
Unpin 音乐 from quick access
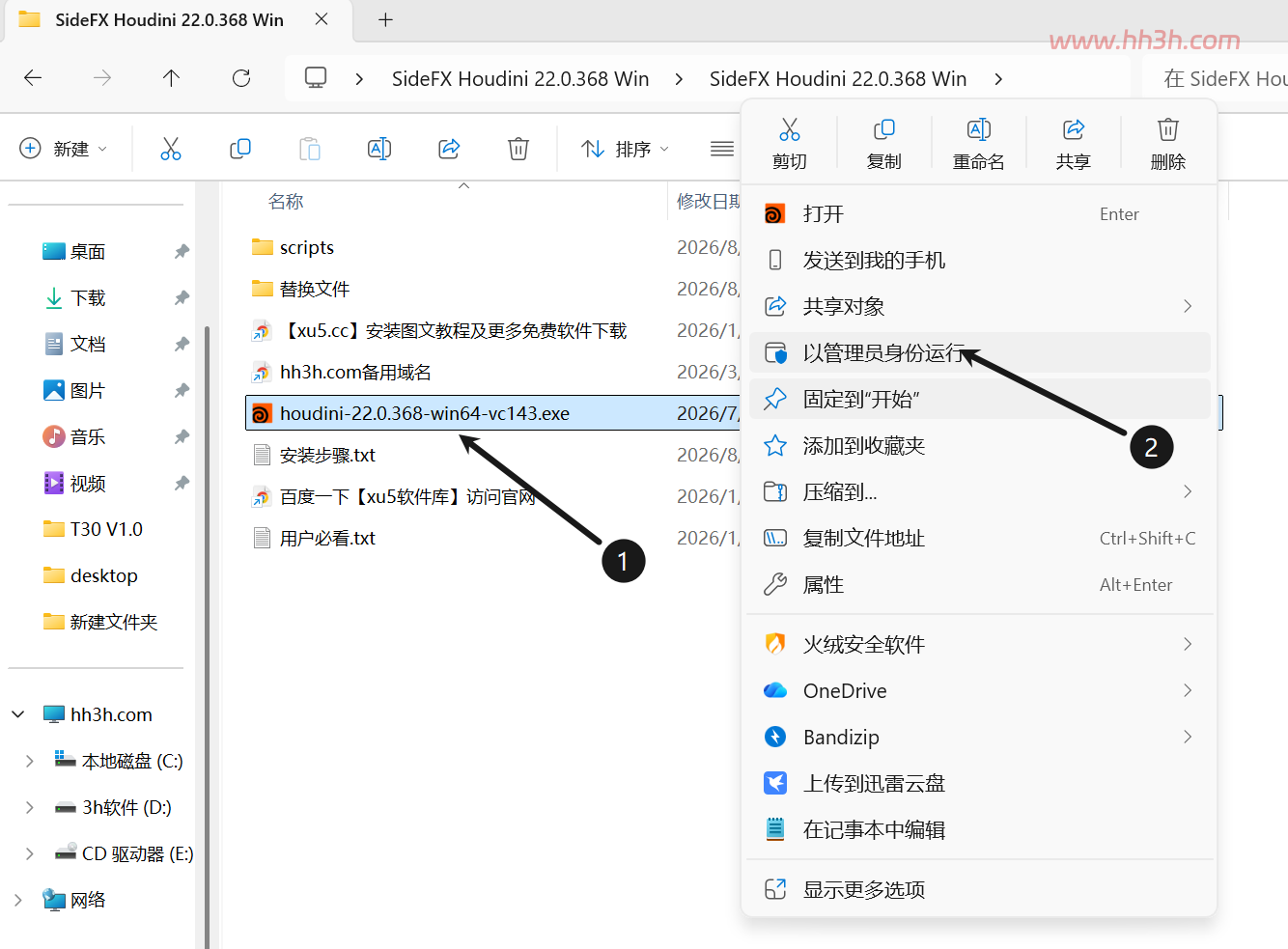coord(182,437)
